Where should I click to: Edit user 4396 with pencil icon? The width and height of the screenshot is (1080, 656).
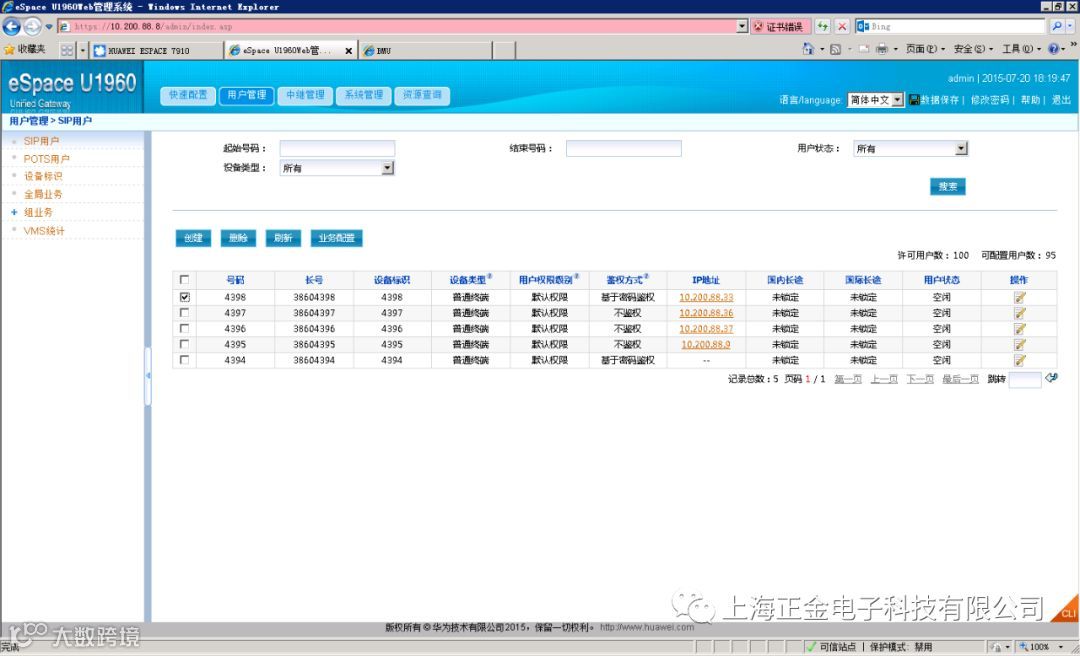(x=1019, y=329)
